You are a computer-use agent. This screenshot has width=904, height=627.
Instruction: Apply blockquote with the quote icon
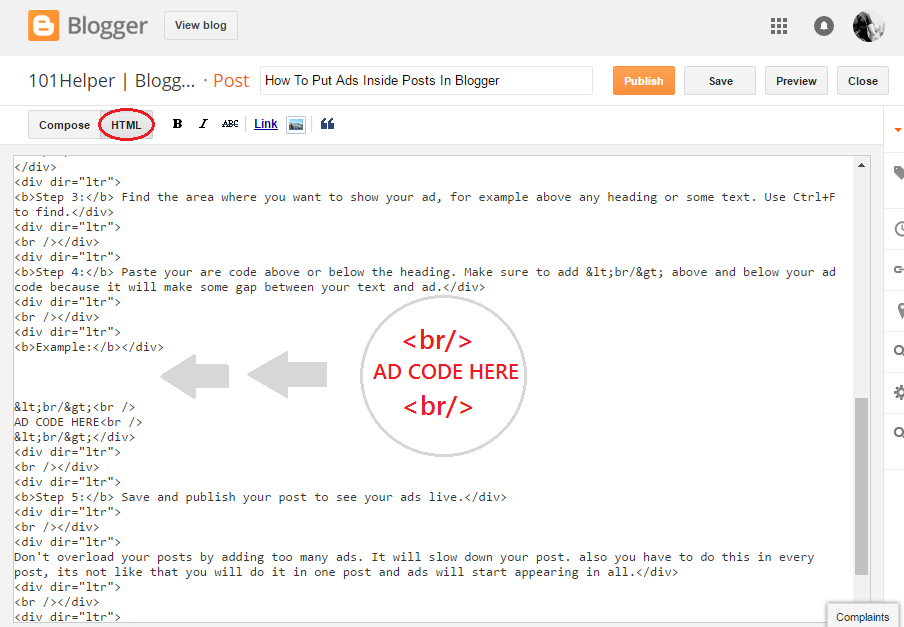(x=327, y=124)
